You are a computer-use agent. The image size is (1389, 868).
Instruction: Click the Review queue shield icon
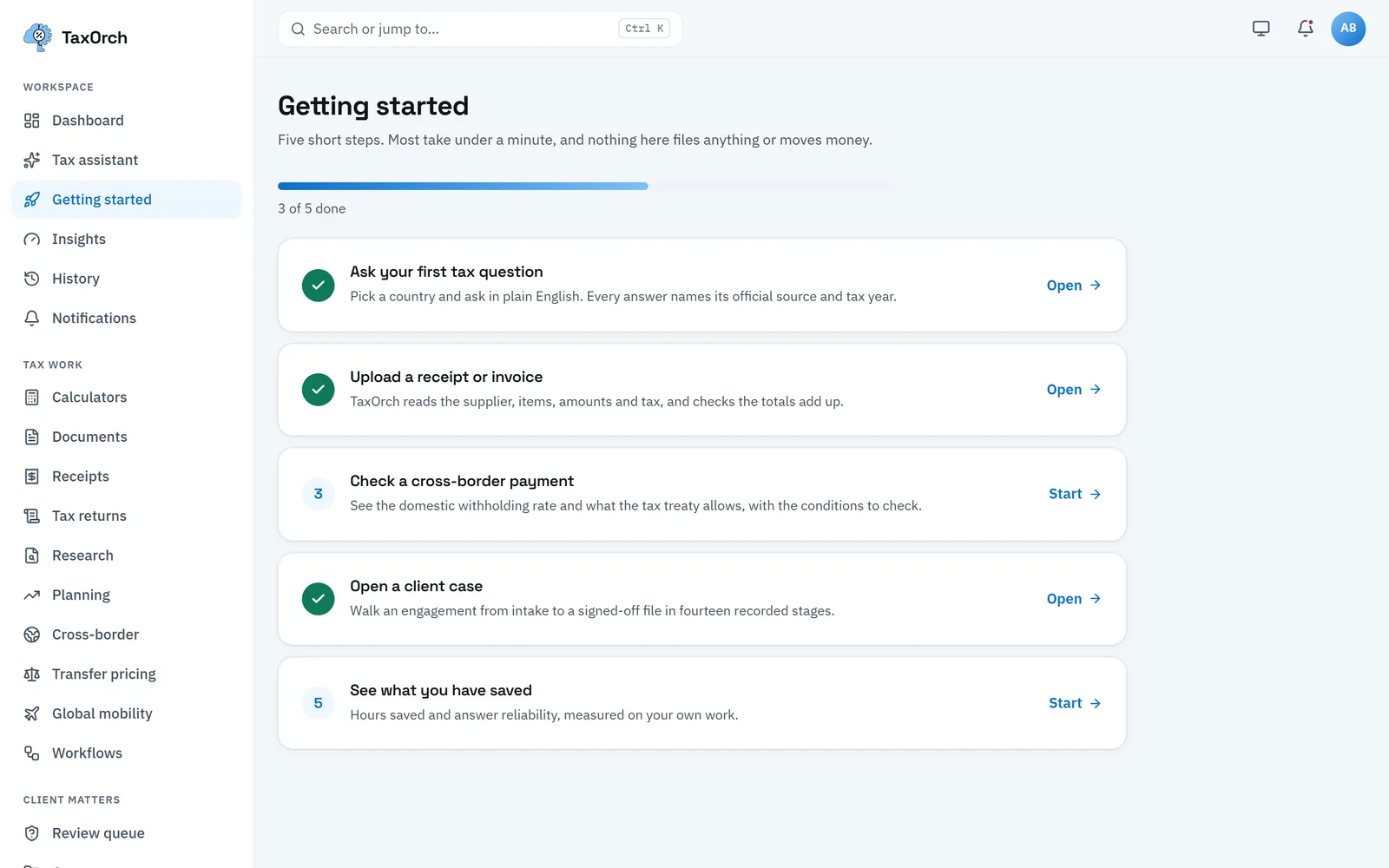(x=32, y=833)
